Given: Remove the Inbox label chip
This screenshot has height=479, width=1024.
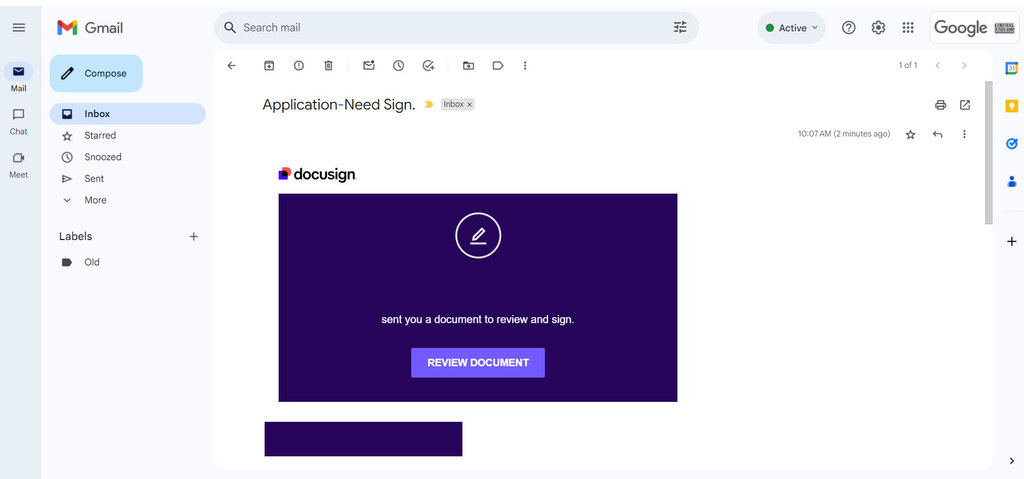Looking at the screenshot, I should point(470,105).
